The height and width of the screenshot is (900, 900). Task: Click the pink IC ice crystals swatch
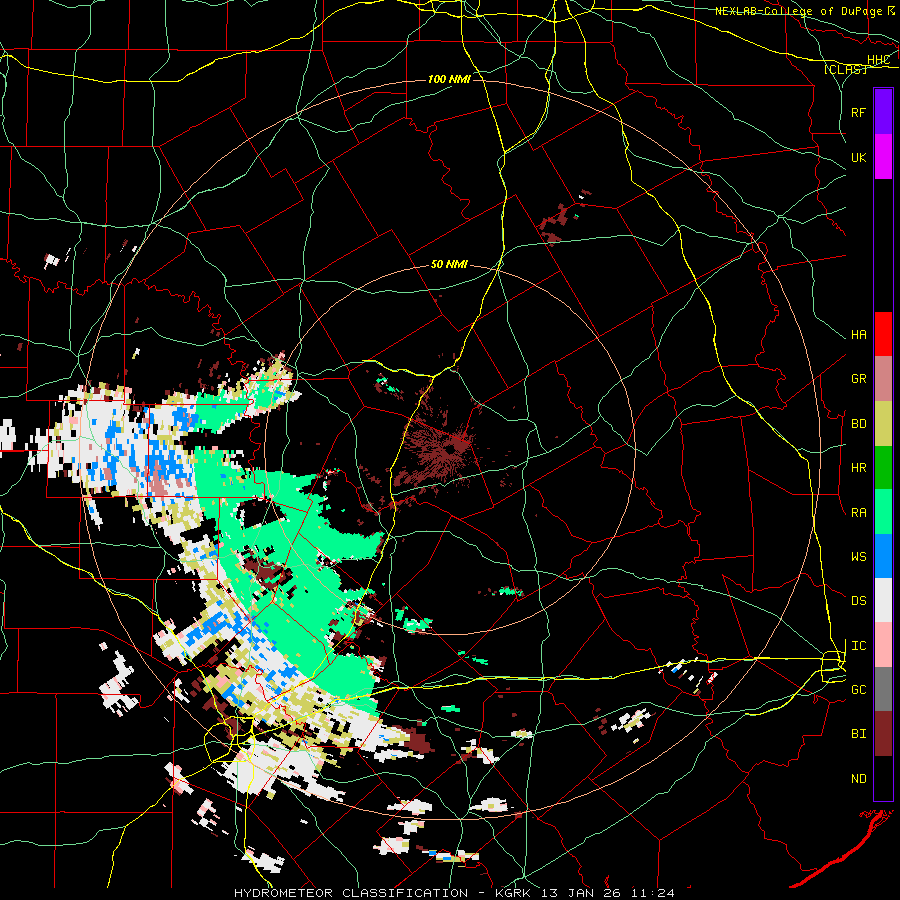click(883, 645)
